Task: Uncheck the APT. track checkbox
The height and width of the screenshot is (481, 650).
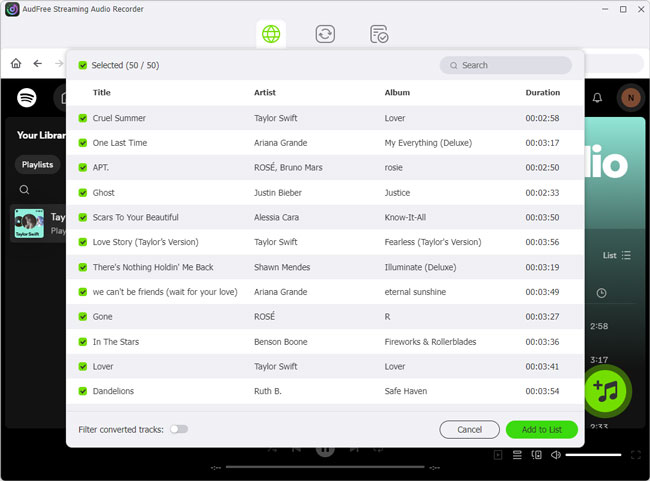Action: [x=83, y=168]
